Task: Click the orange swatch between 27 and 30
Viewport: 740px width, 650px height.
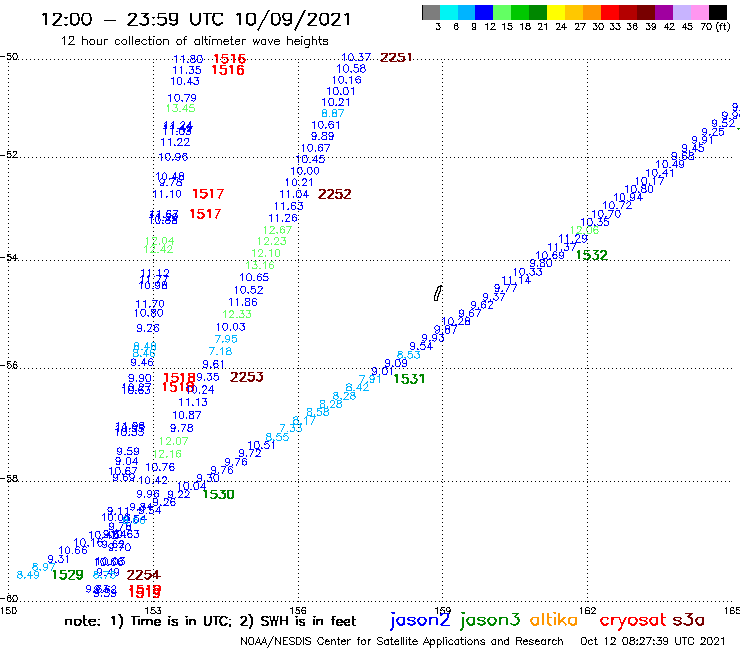Action: point(592,12)
